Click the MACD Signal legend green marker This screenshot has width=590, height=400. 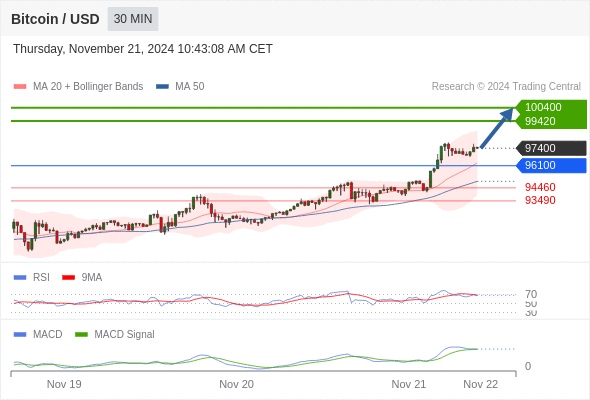point(81,335)
